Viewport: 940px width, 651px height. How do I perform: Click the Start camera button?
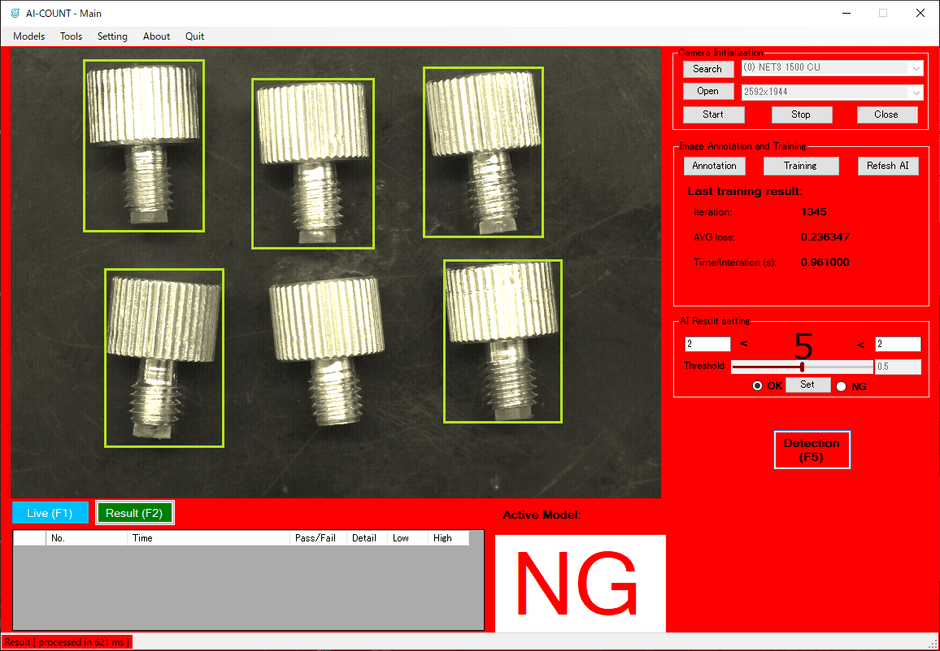713,114
